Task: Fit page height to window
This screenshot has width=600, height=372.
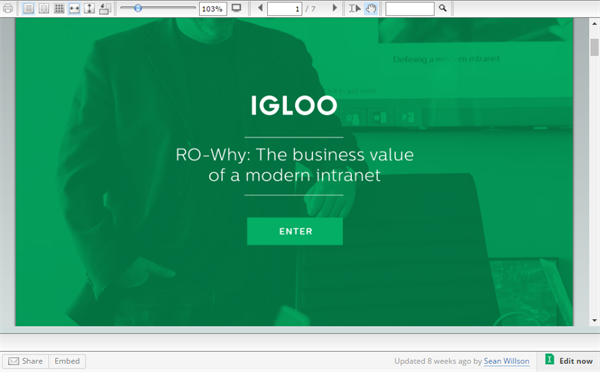Action: click(89, 8)
